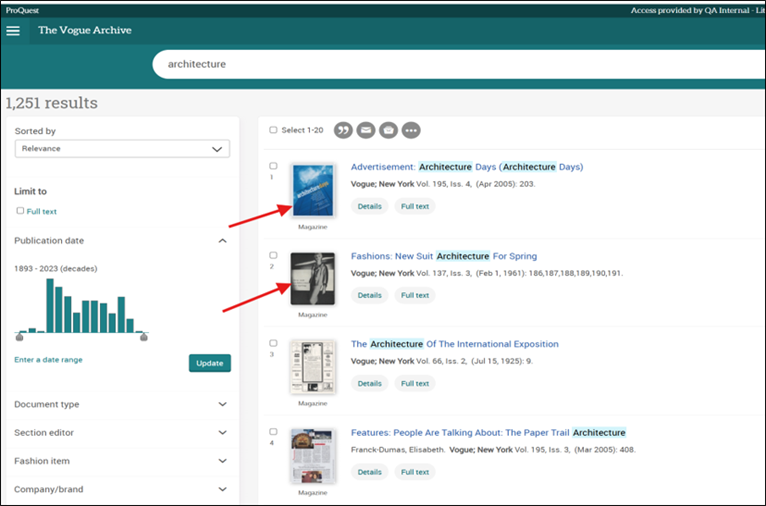Click left handle of date range slider

click(x=19, y=337)
